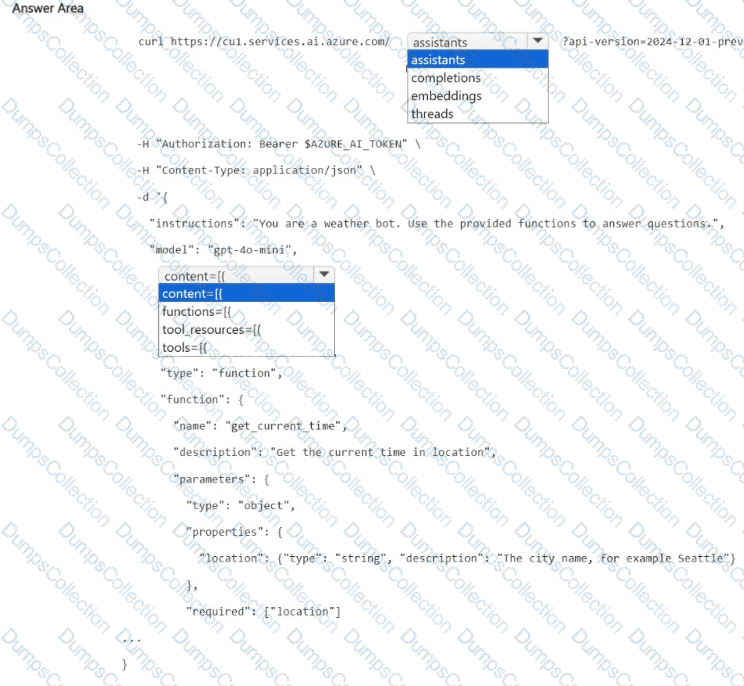This screenshot has height=686, width=744.
Task: Click the Answer Area heading
Action: pos(48,8)
